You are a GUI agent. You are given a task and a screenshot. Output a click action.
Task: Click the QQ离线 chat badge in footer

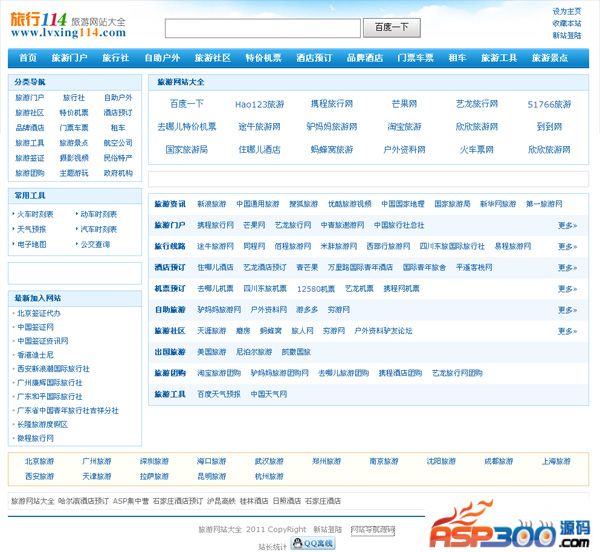click(x=313, y=543)
